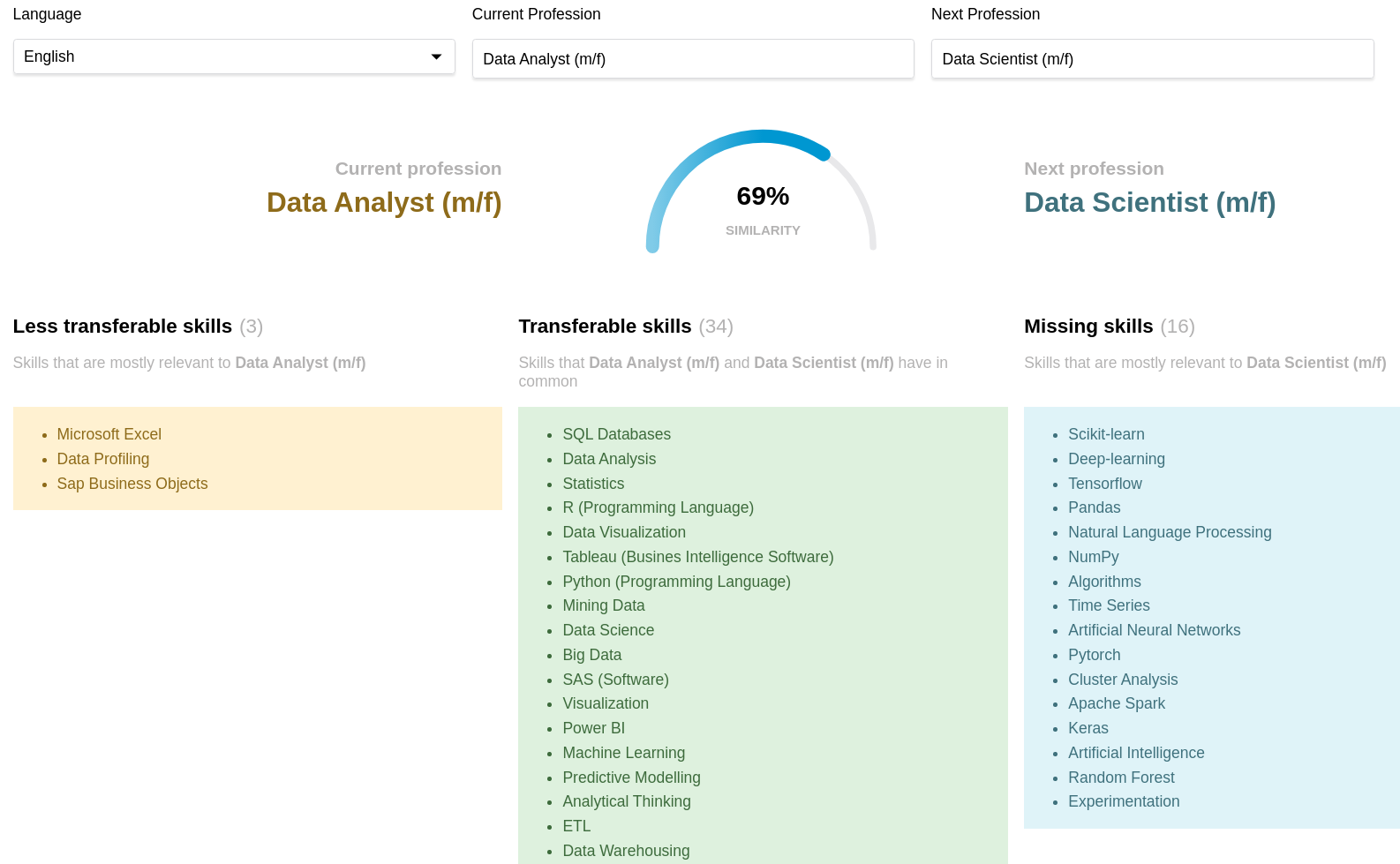Click Tableau (Busines Intelligence Software) skill
This screenshot has height=864, width=1400.
pos(697,557)
